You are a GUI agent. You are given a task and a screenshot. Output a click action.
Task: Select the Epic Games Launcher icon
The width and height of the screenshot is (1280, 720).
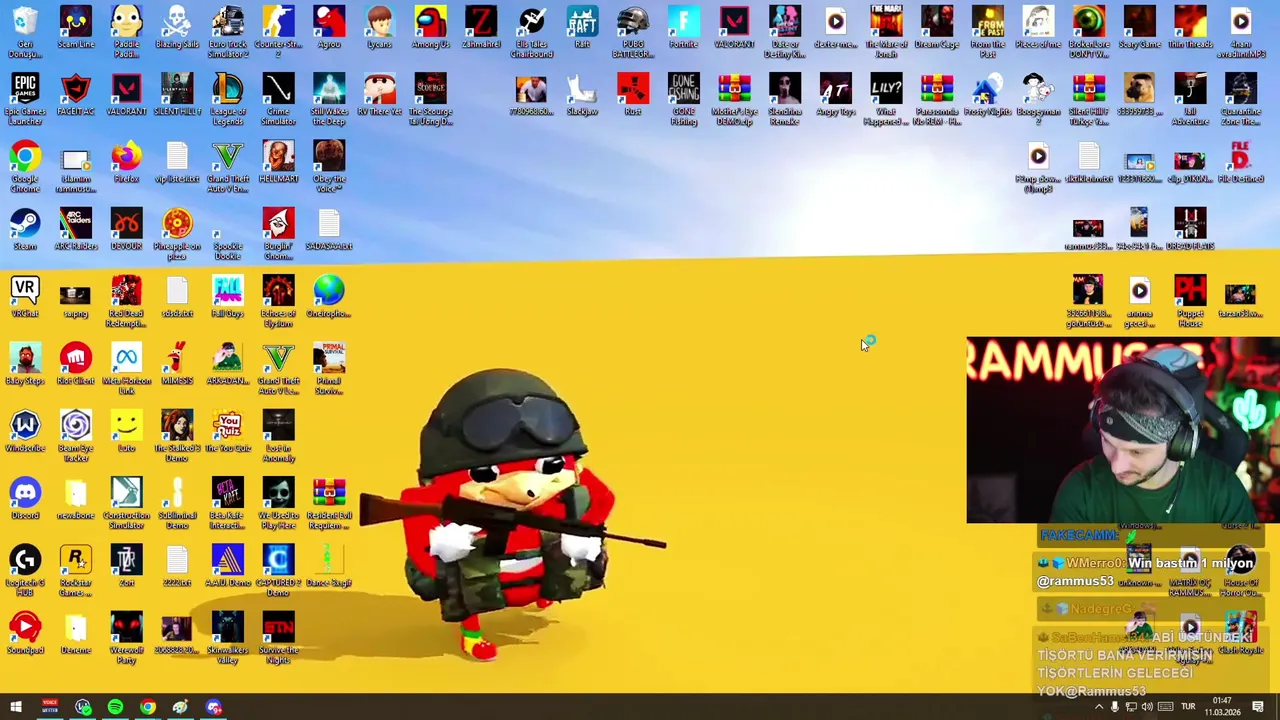pyautogui.click(x=25, y=98)
